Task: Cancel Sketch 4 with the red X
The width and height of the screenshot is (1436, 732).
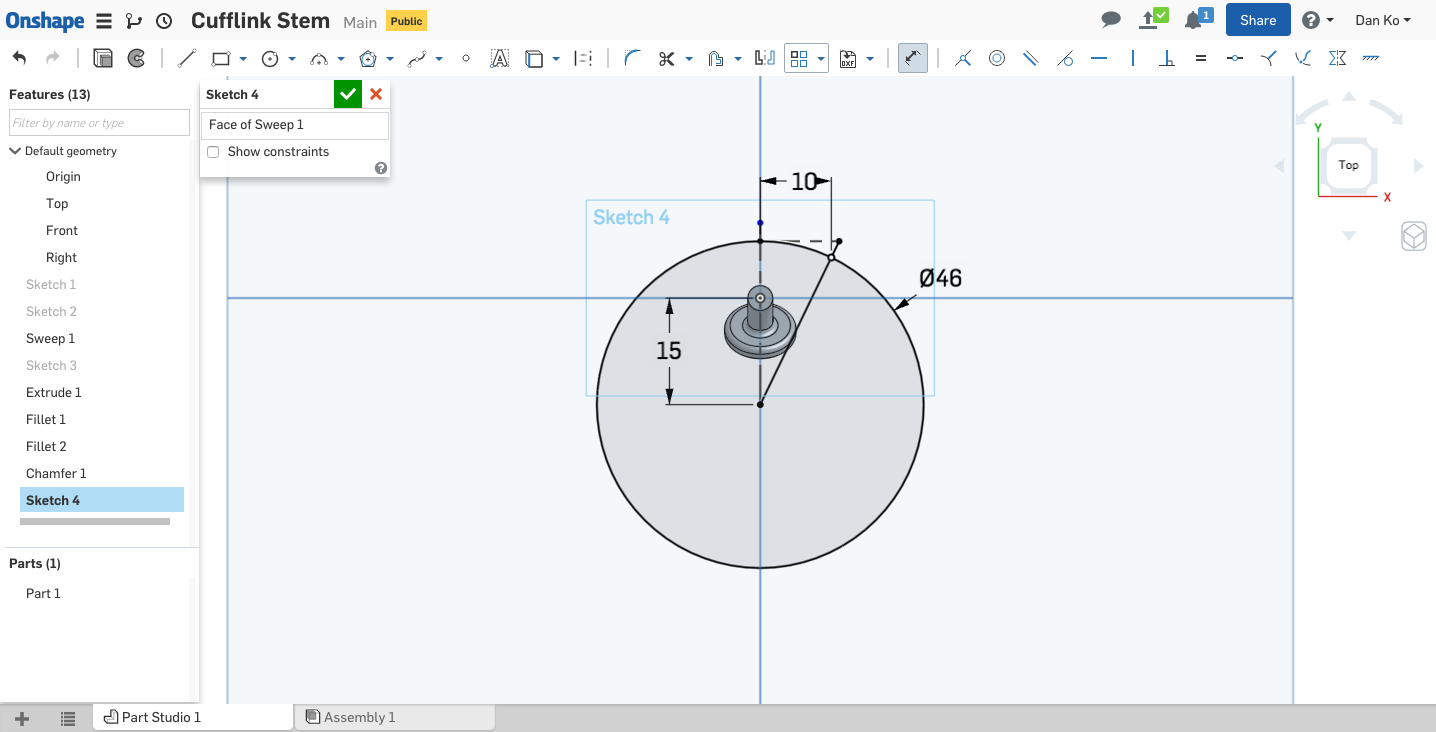Action: coord(376,94)
